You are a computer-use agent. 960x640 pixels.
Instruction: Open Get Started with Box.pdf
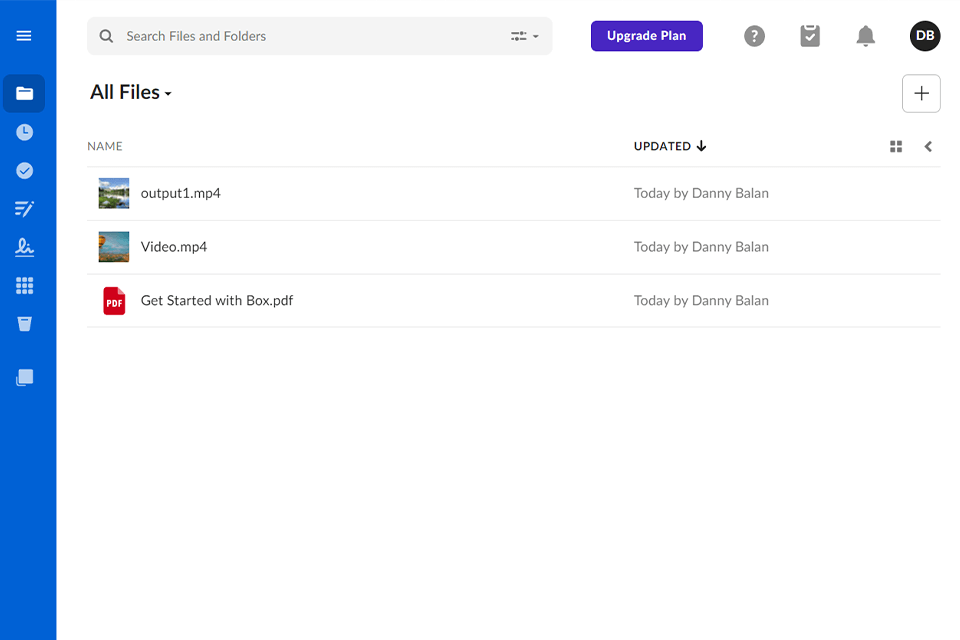click(217, 301)
